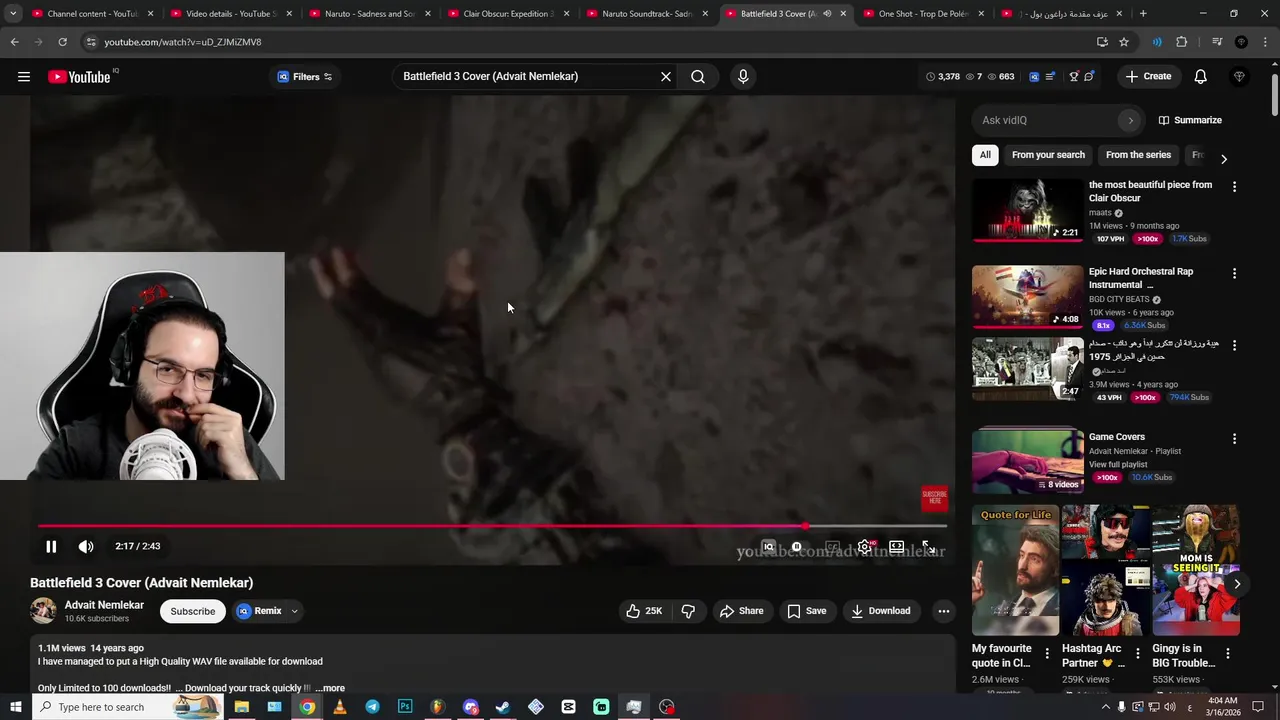Seek on the red video progress bar
This screenshot has width=1280, height=720.
click(x=492, y=526)
